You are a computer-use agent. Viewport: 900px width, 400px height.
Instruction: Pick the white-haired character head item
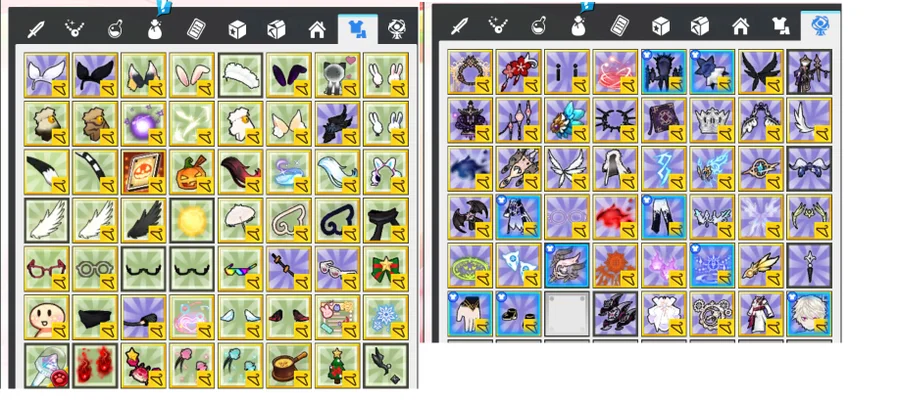click(809, 313)
